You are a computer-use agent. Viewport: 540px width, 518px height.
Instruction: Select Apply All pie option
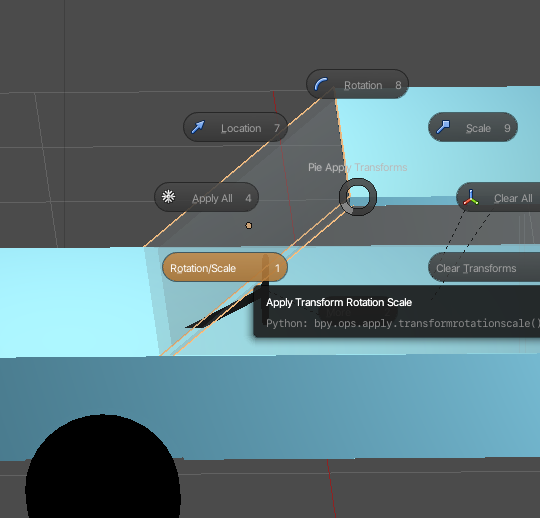click(206, 197)
